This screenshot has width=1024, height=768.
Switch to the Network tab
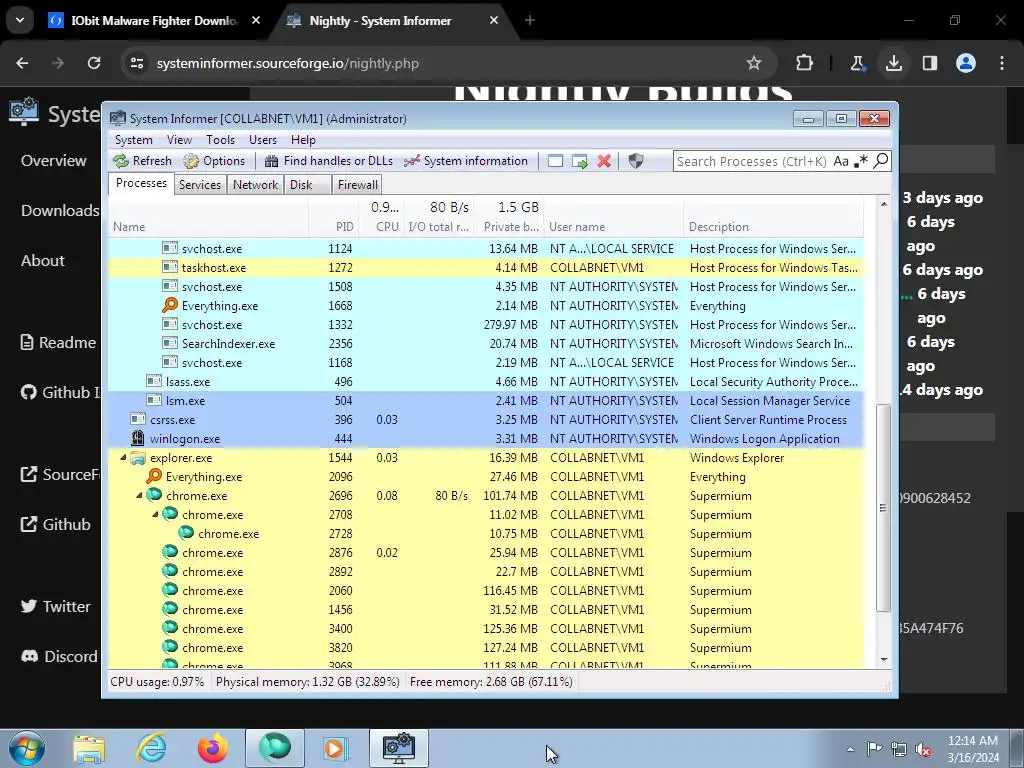pos(255,185)
